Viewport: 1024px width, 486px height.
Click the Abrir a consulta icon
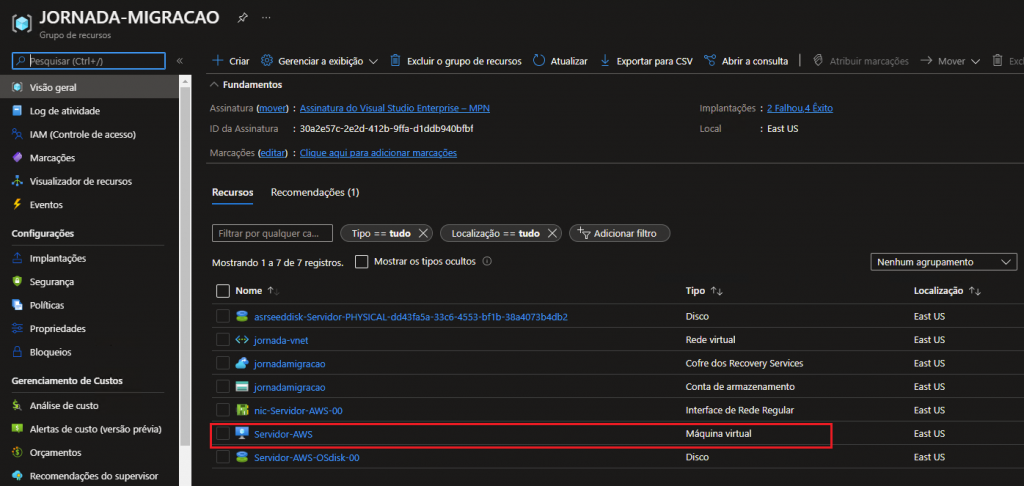(x=710, y=61)
